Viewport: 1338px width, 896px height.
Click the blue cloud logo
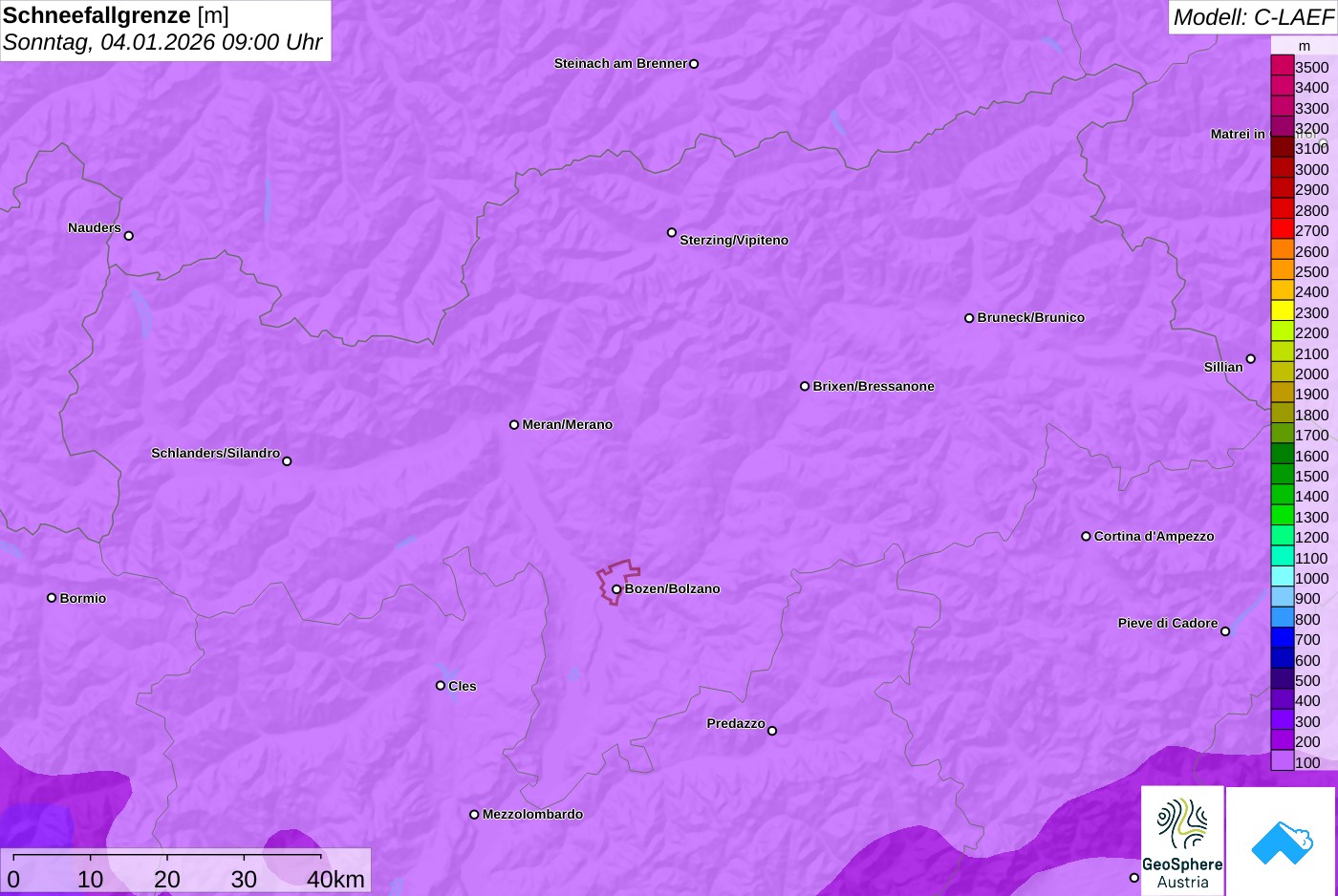pos(1281,841)
